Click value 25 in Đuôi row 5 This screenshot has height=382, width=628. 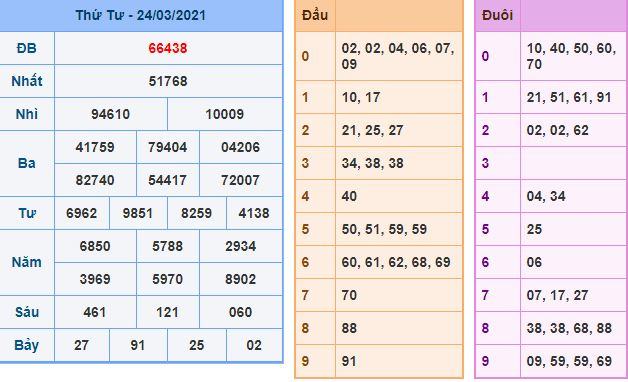coord(534,229)
